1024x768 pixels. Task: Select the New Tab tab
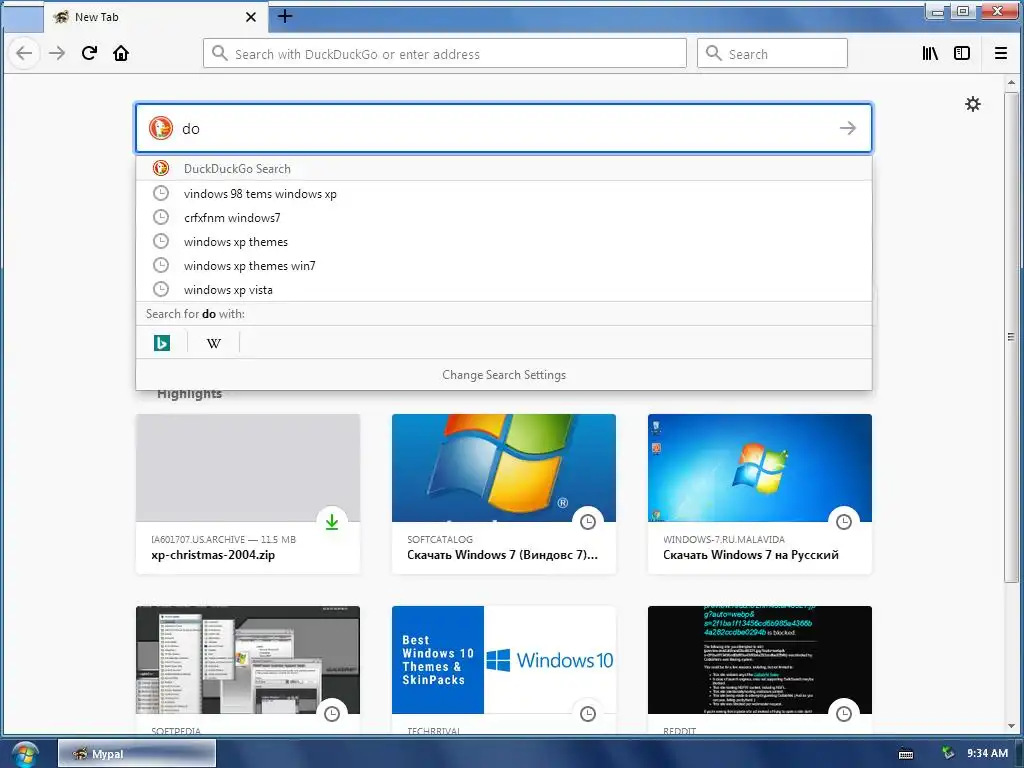click(x=155, y=17)
